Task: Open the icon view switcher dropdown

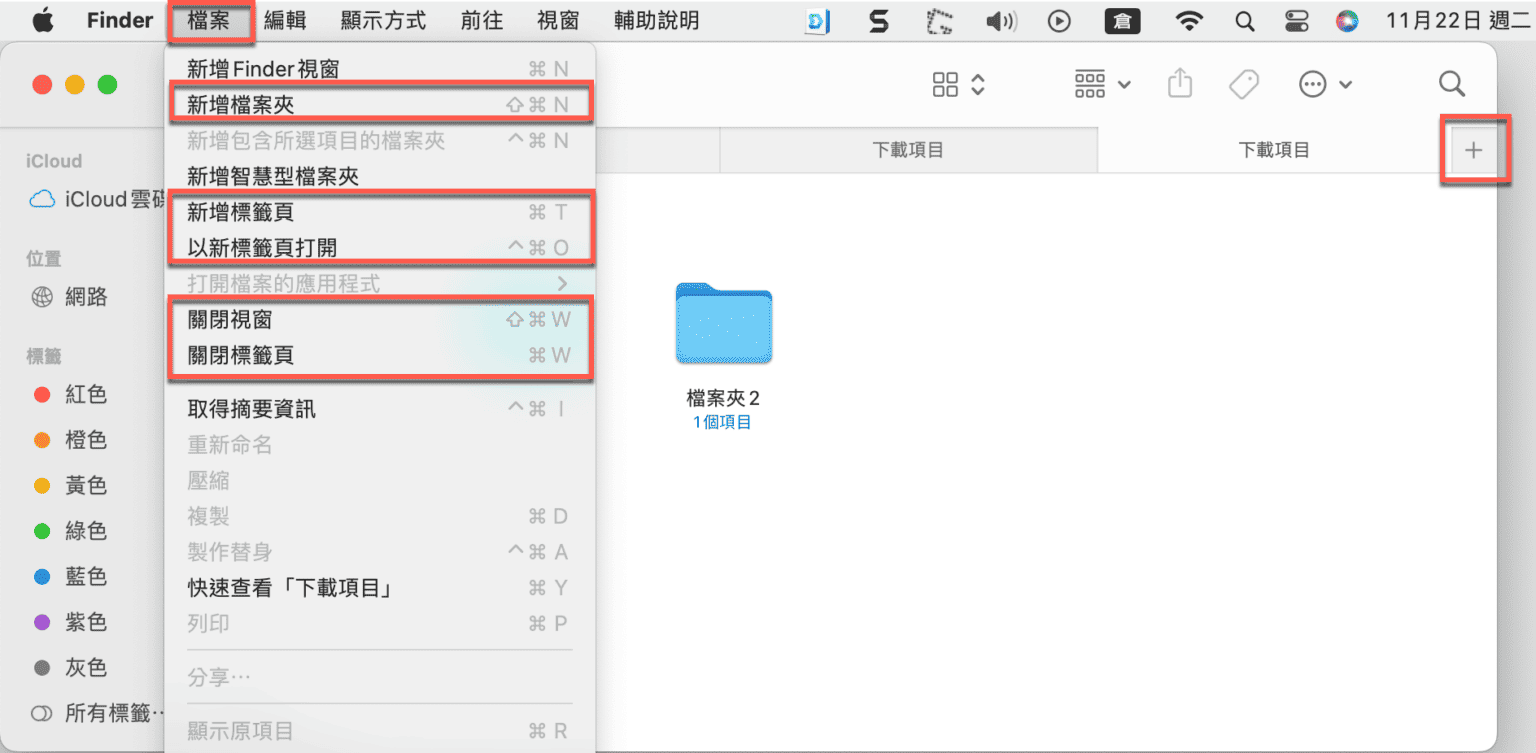Action: coord(958,84)
